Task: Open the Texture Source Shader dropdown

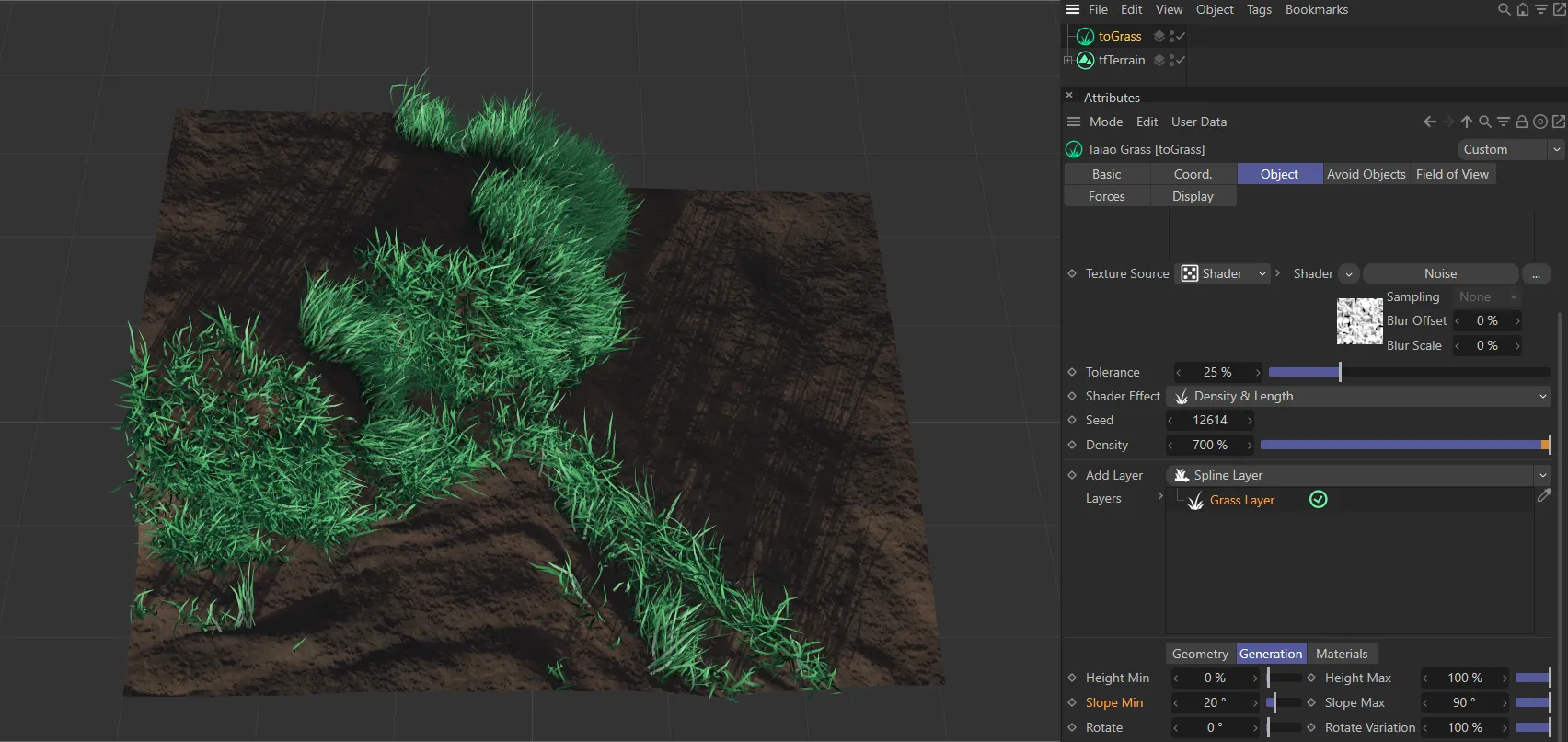Action: (1224, 274)
